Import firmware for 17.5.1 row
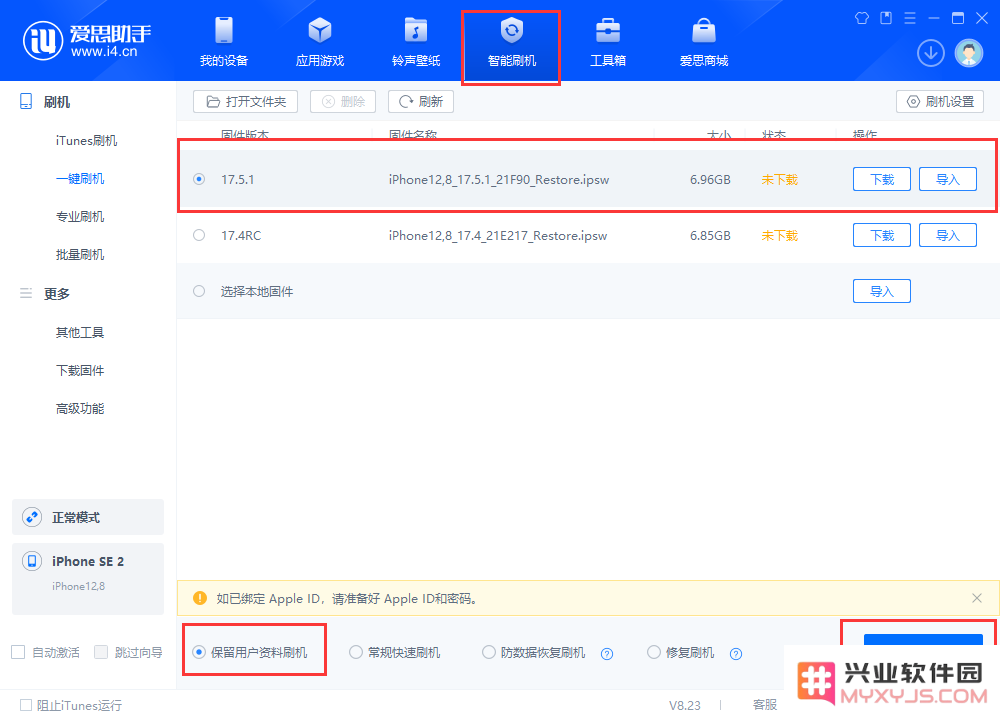 tap(948, 179)
